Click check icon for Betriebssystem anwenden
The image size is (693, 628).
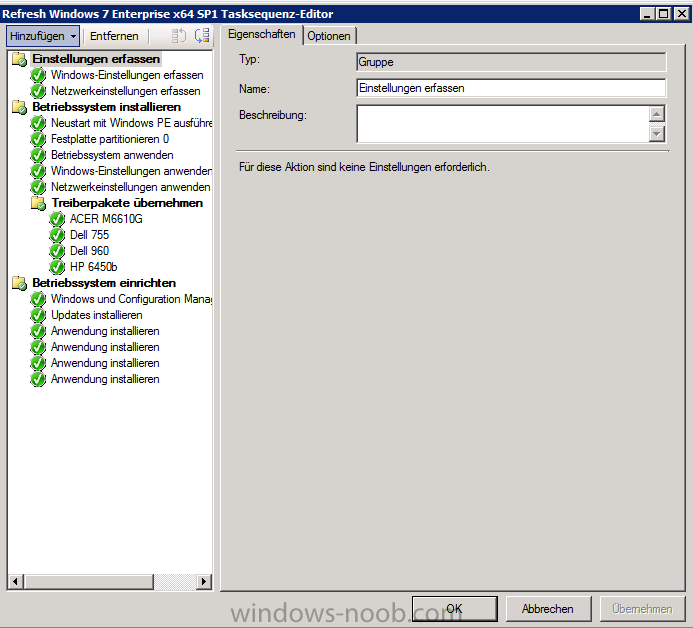pos(38,155)
